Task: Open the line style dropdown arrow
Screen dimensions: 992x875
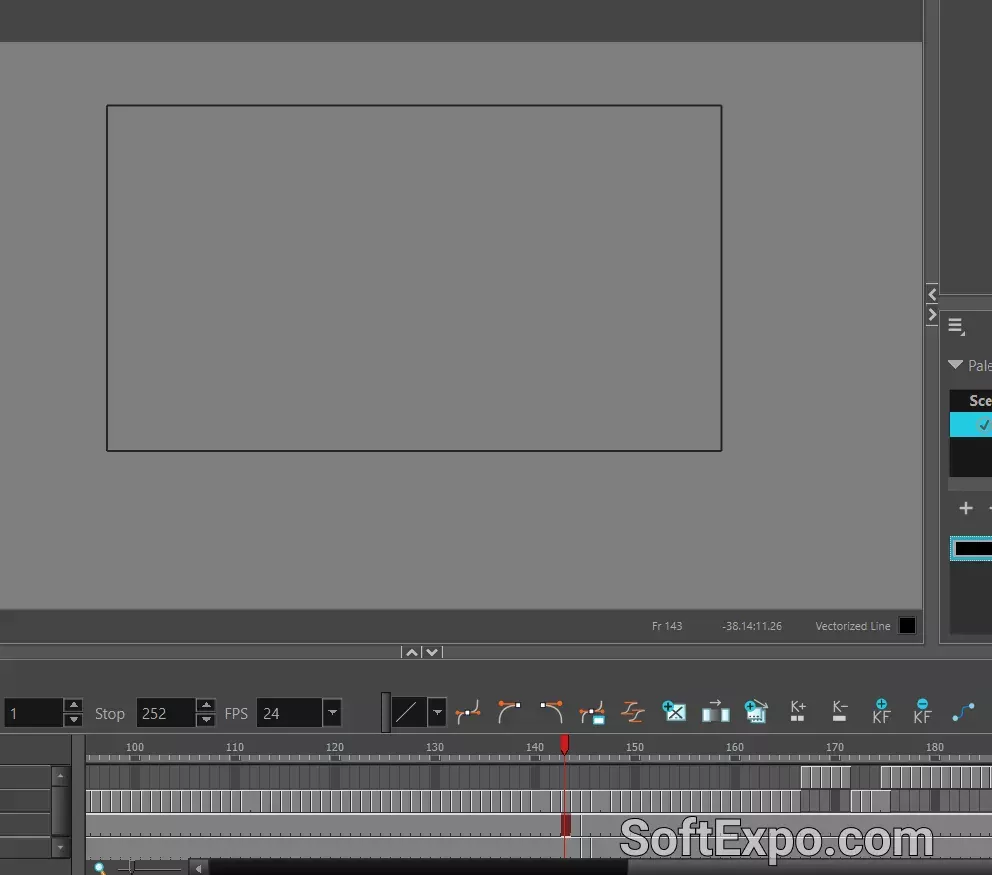Action: pos(437,713)
